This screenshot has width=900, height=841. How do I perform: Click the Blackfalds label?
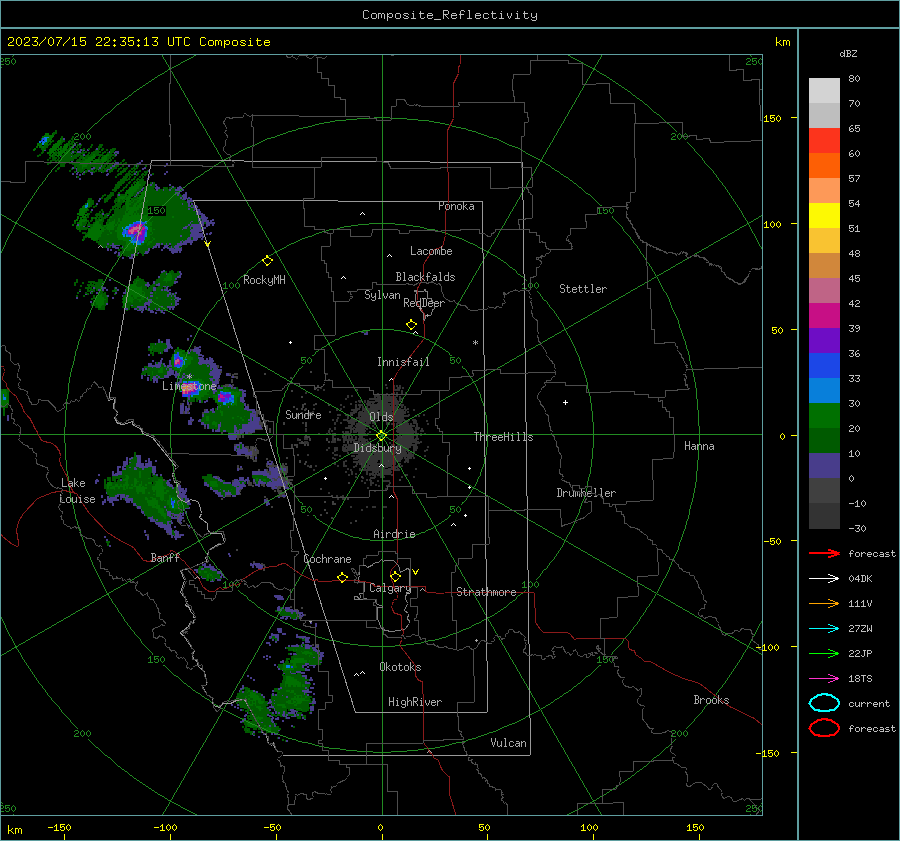425,277
